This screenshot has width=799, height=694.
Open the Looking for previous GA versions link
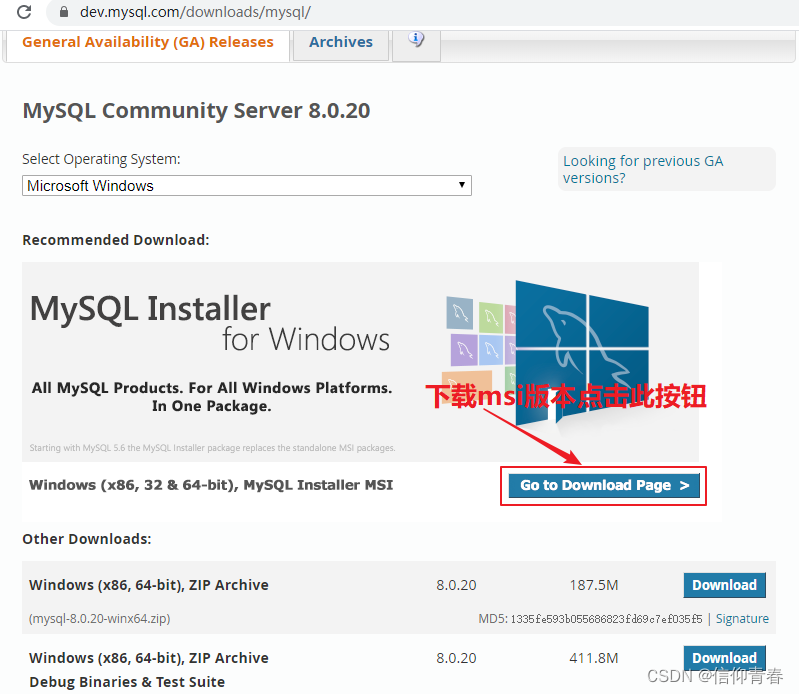(x=643, y=169)
